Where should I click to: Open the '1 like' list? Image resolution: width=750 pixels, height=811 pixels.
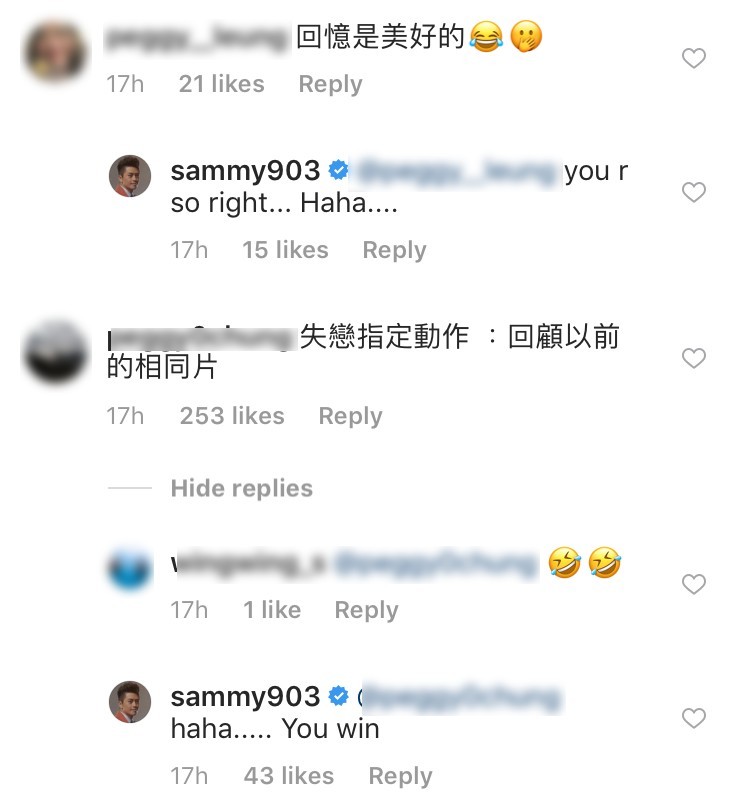tap(272, 610)
